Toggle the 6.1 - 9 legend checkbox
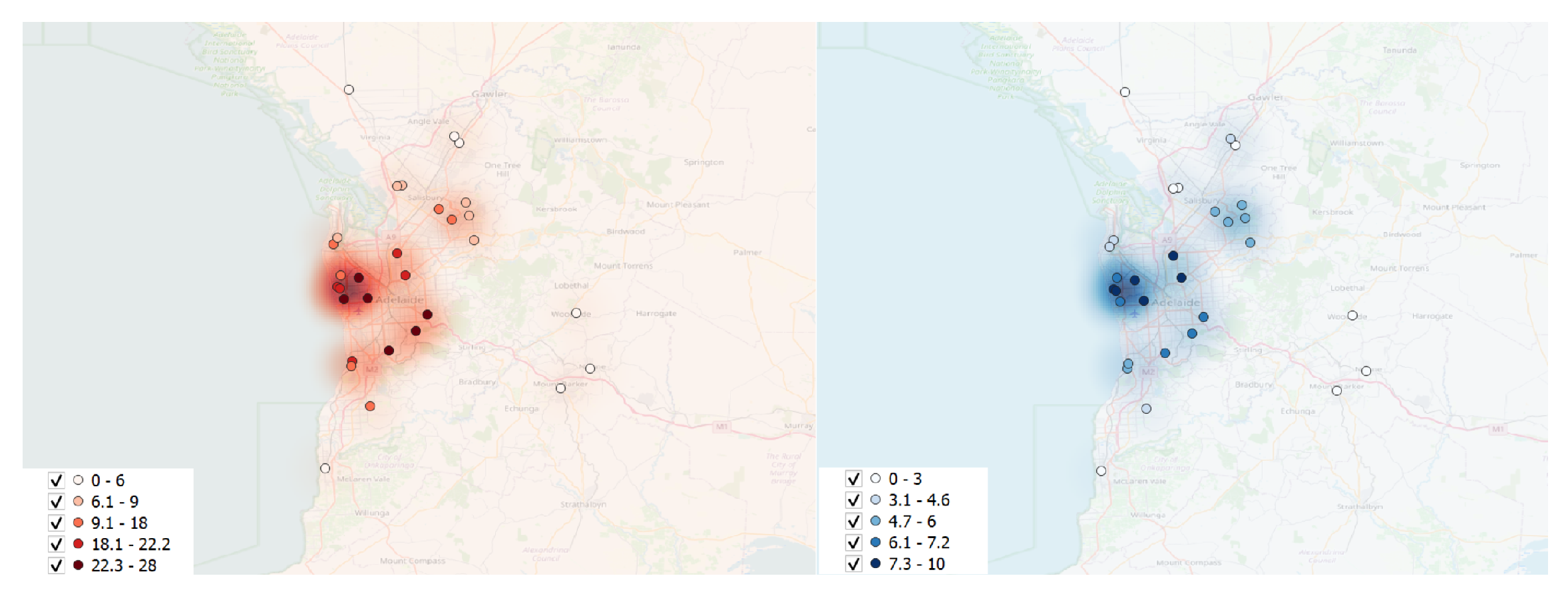This screenshot has height=596, width=1568. 57,502
